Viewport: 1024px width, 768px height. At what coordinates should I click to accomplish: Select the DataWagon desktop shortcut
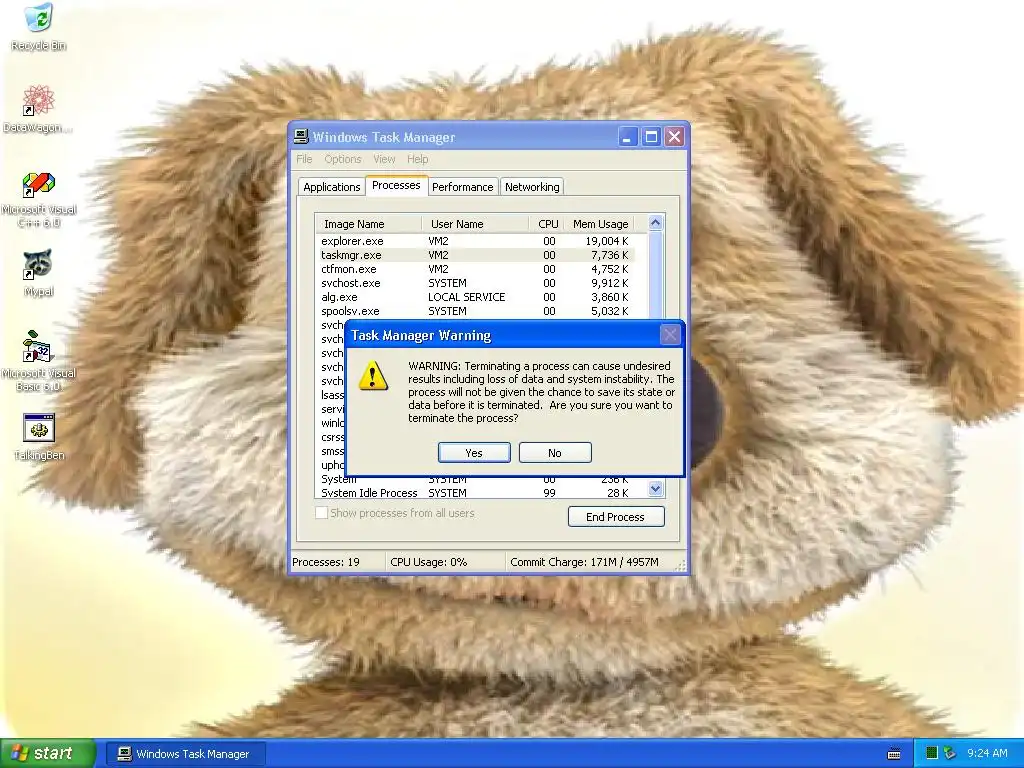37,108
